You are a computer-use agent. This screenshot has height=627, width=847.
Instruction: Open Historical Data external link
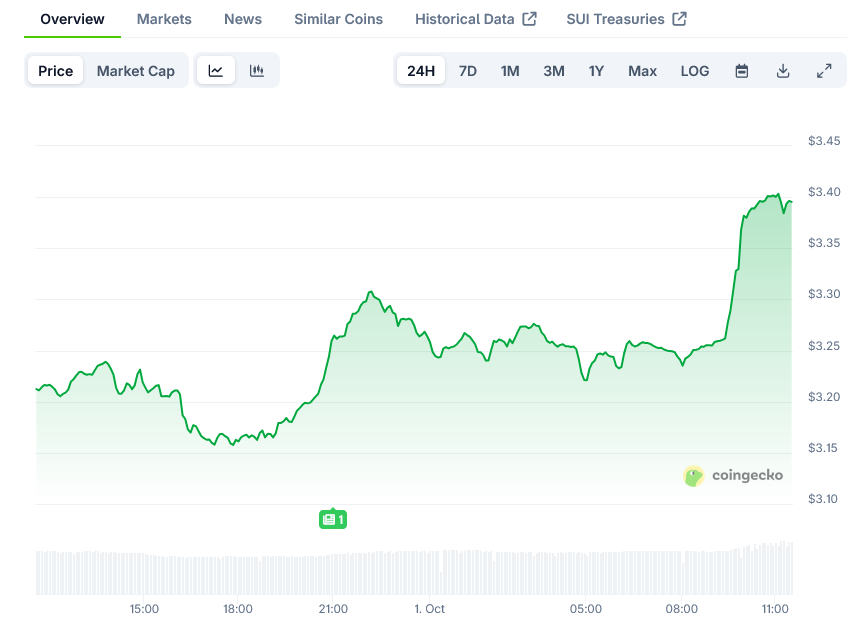(x=475, y=19)
